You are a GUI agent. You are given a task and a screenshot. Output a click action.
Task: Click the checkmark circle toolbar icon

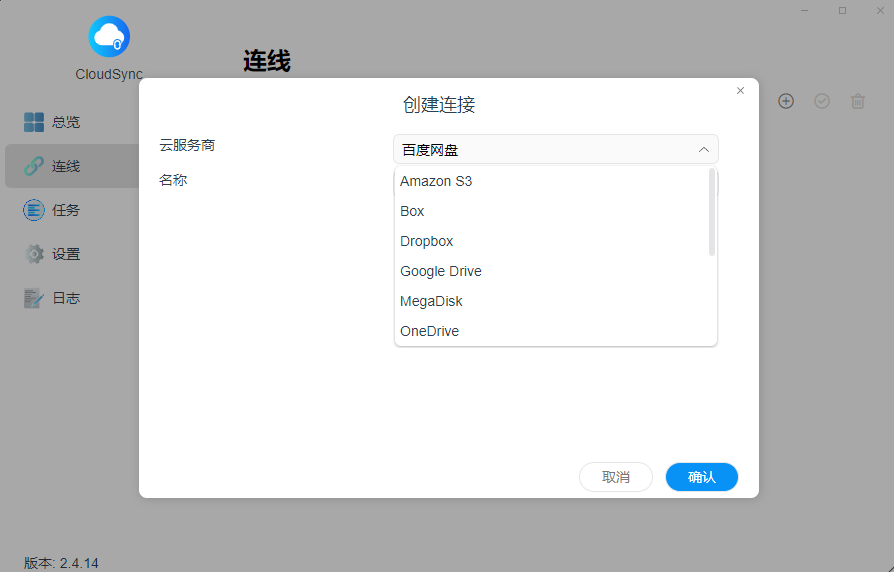click(822, 101)
